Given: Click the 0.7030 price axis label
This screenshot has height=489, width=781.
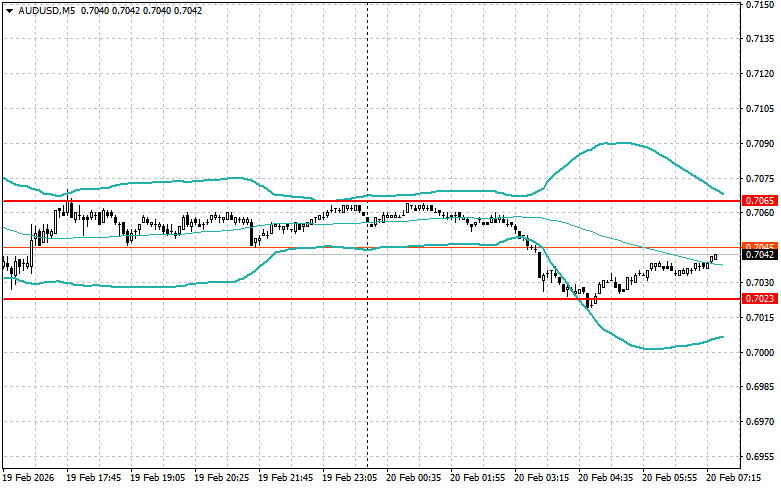Looking at the screenshot, I should pyautogui.click(x=760, y=282).
